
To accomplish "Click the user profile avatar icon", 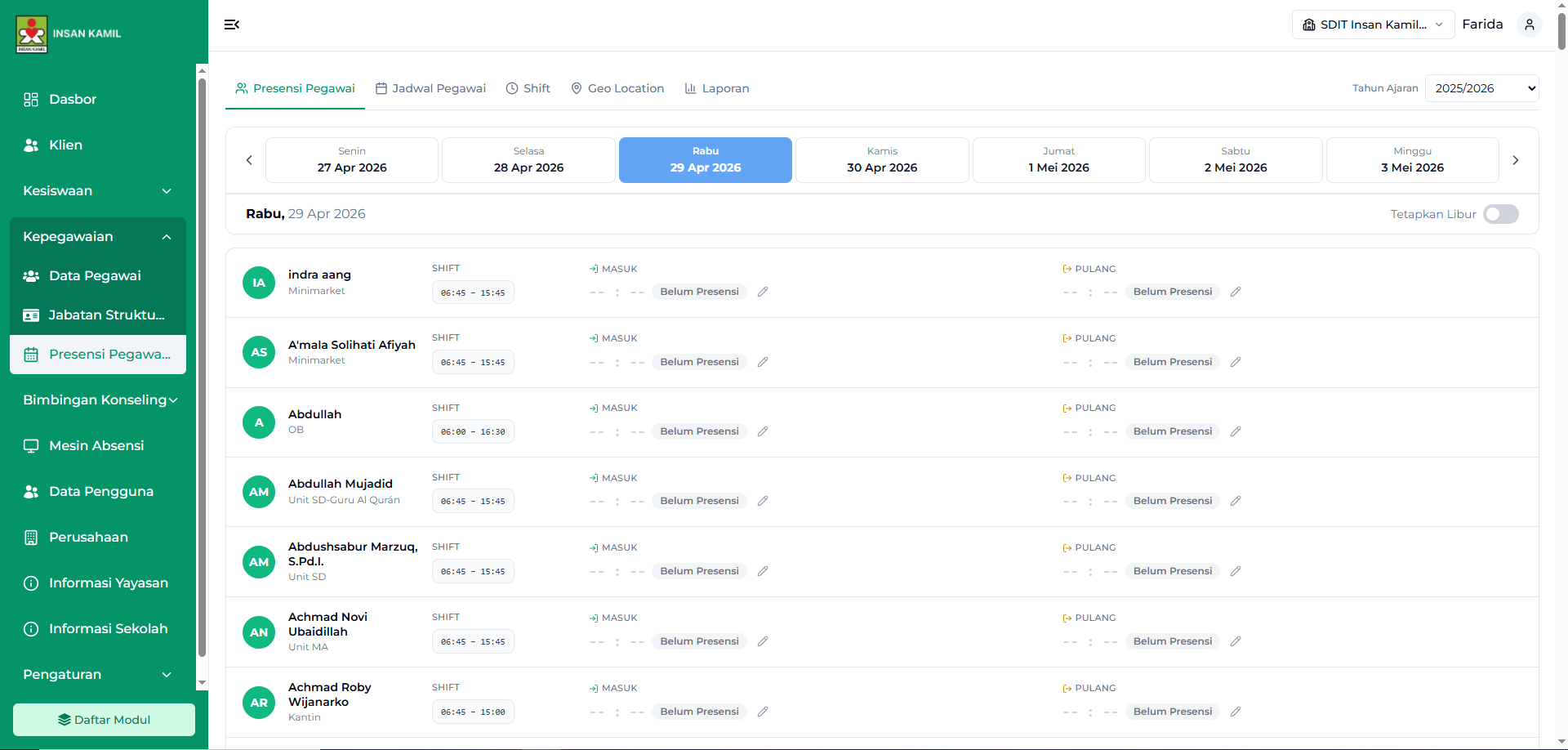I will (x=1529, y=25).
